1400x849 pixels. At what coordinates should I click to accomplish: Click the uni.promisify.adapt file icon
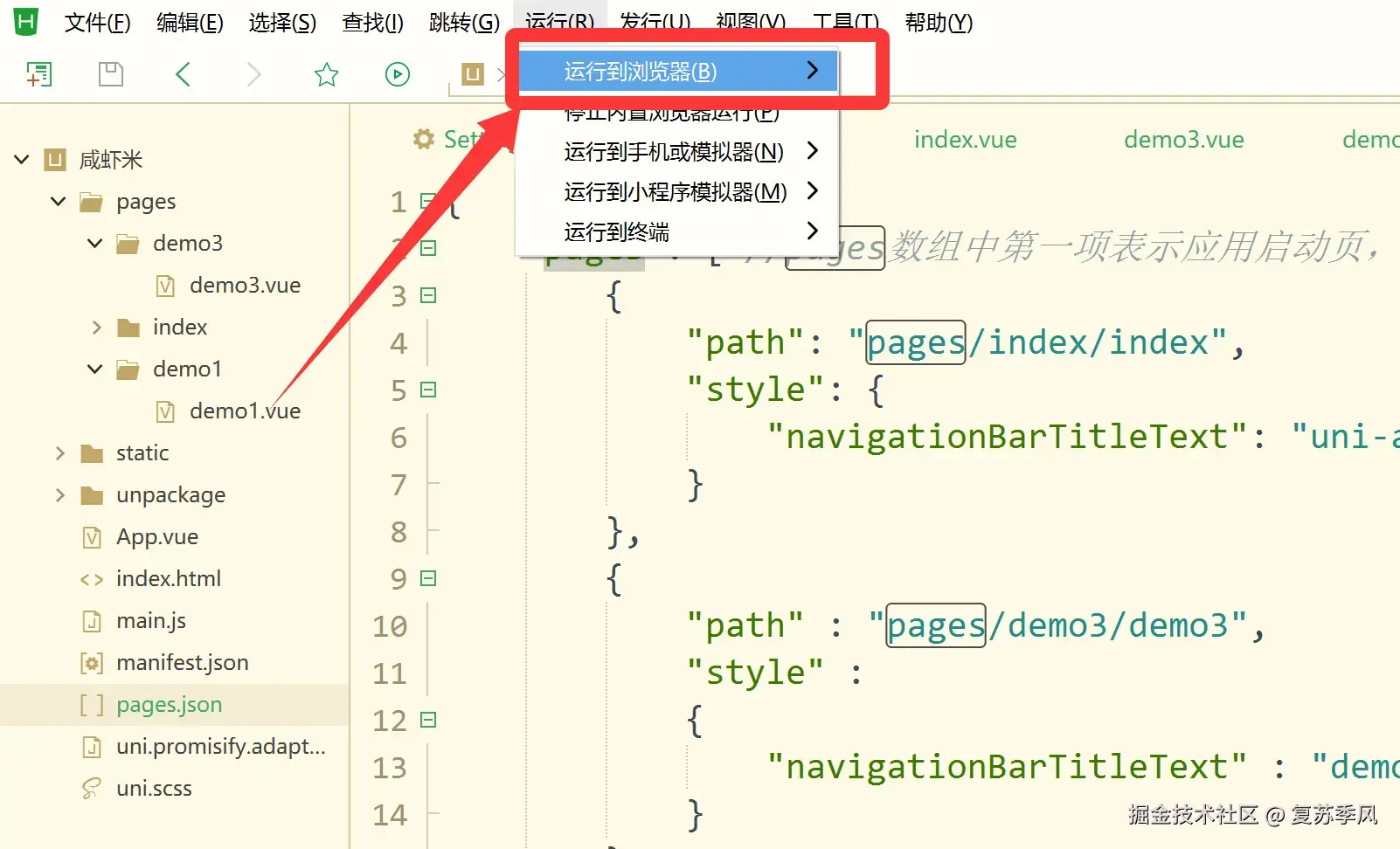(92, 747)
